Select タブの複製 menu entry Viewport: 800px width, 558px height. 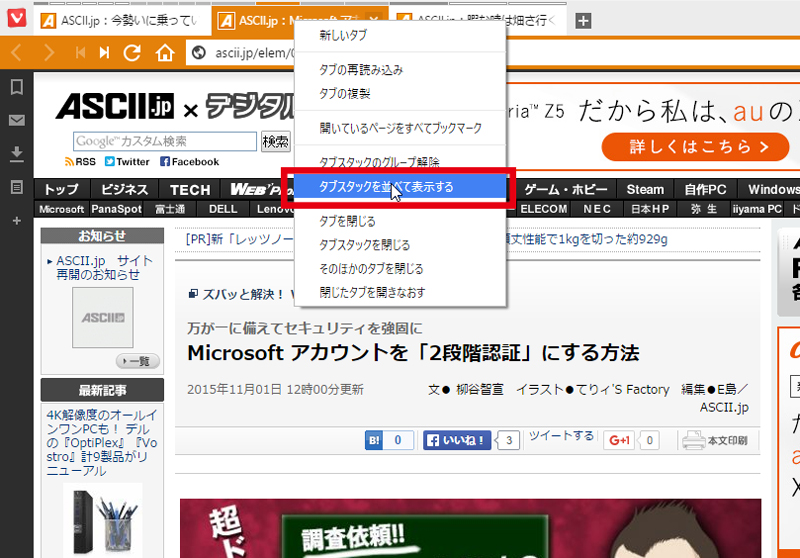click(401, 93)
